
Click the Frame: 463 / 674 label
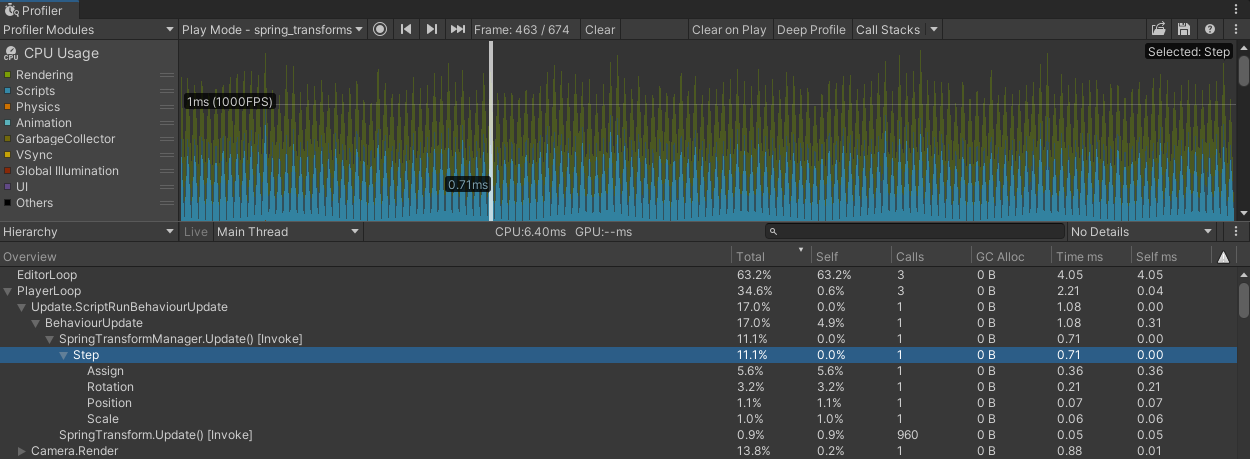522,30
